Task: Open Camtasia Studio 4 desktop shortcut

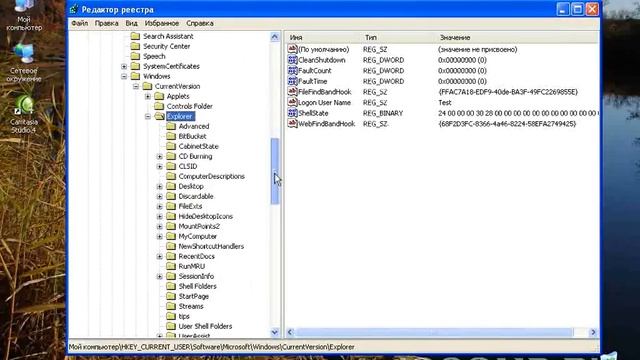Action: [24, 114]
